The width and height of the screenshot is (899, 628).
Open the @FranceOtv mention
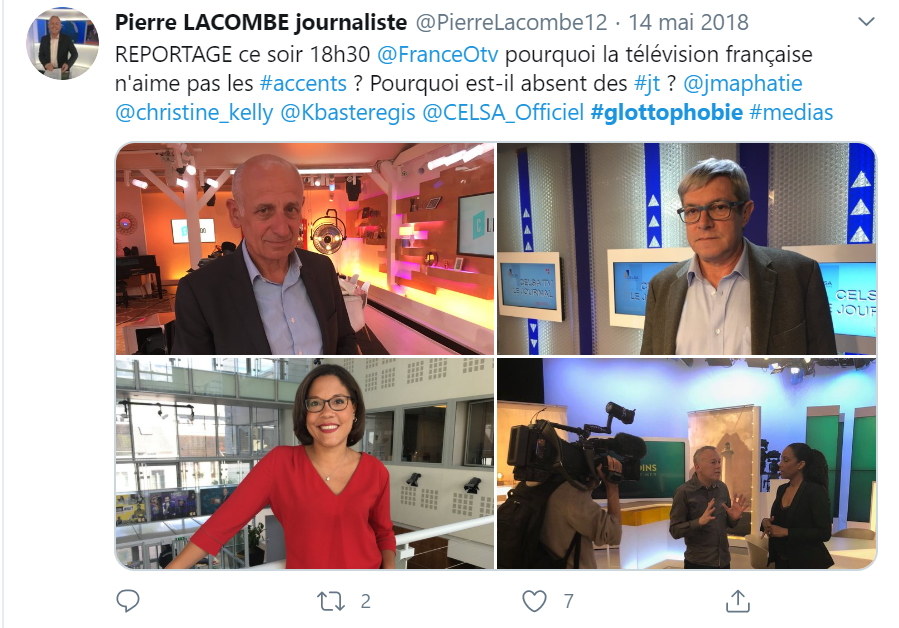pos(437,54)
